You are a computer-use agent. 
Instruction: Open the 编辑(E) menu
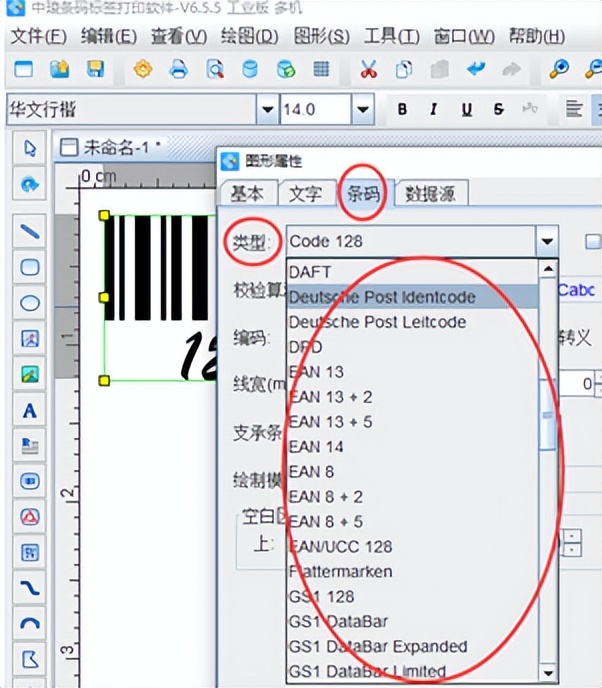pyautogui.click(x=109, y=36)
